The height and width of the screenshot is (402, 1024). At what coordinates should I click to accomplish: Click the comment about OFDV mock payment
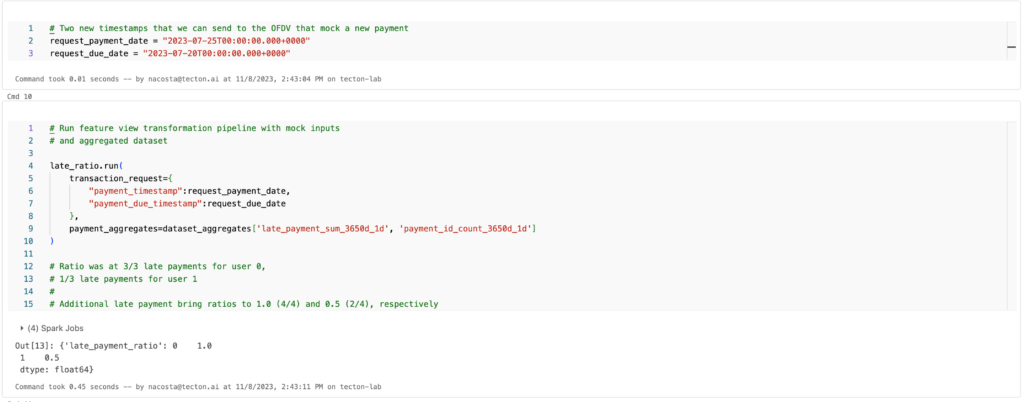tap(229, 29)
